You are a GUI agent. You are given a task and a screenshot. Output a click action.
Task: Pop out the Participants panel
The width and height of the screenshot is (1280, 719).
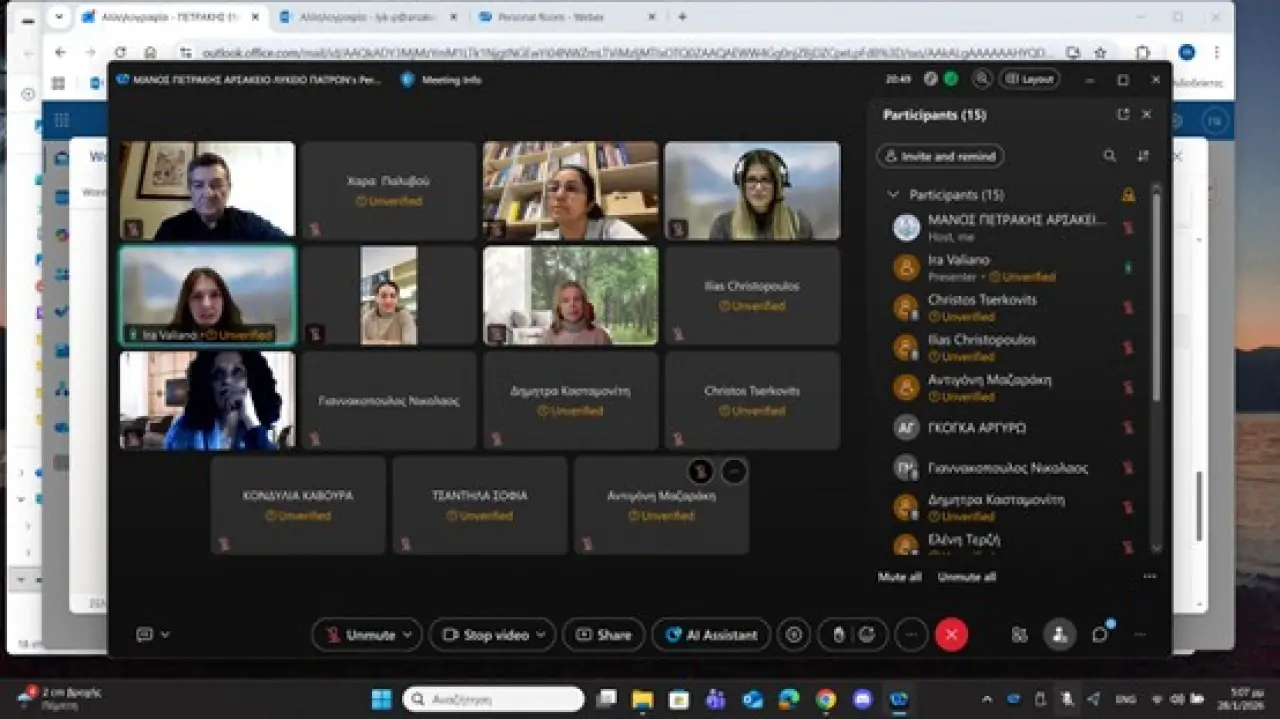point(1122,115)
